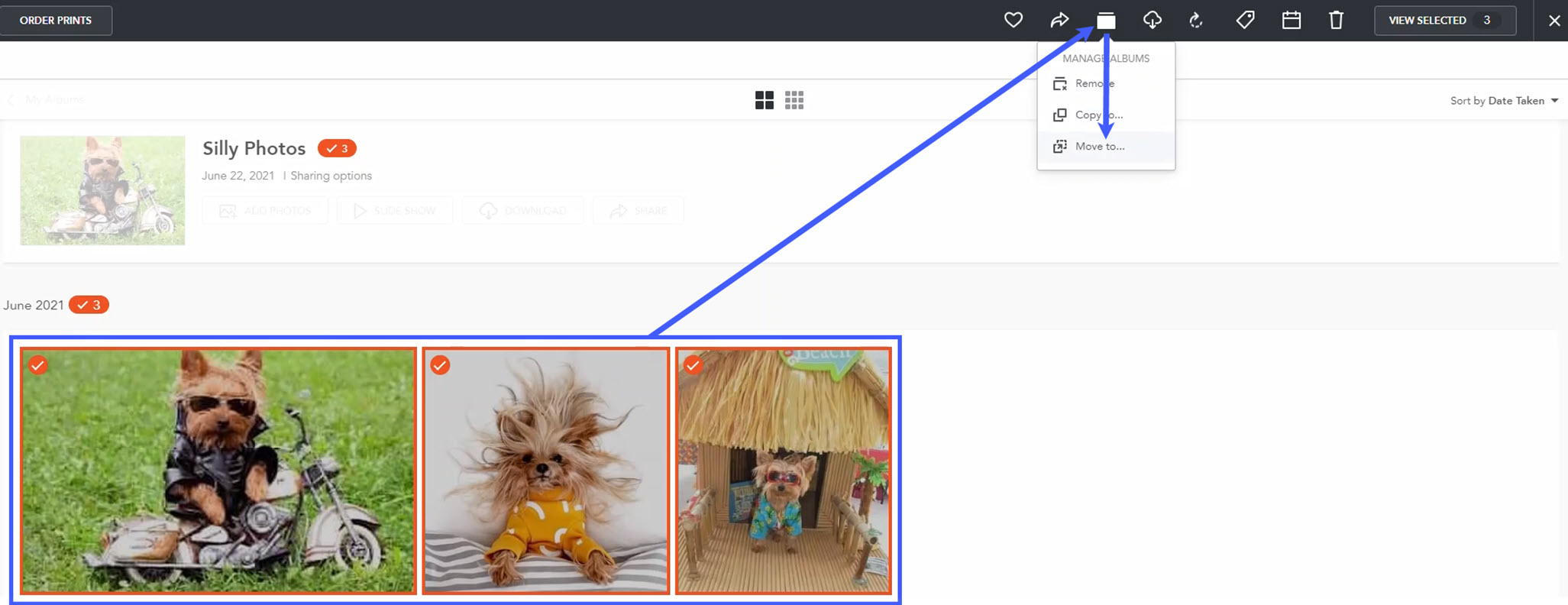The width and height of the screenshot is (1568, 605).
Task: Click the tag icon
Action: pyautogui.click(x=1245, y=20)
